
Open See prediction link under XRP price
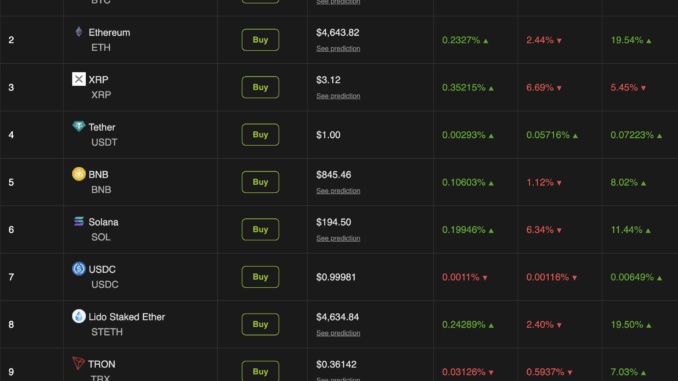[338, 96]
